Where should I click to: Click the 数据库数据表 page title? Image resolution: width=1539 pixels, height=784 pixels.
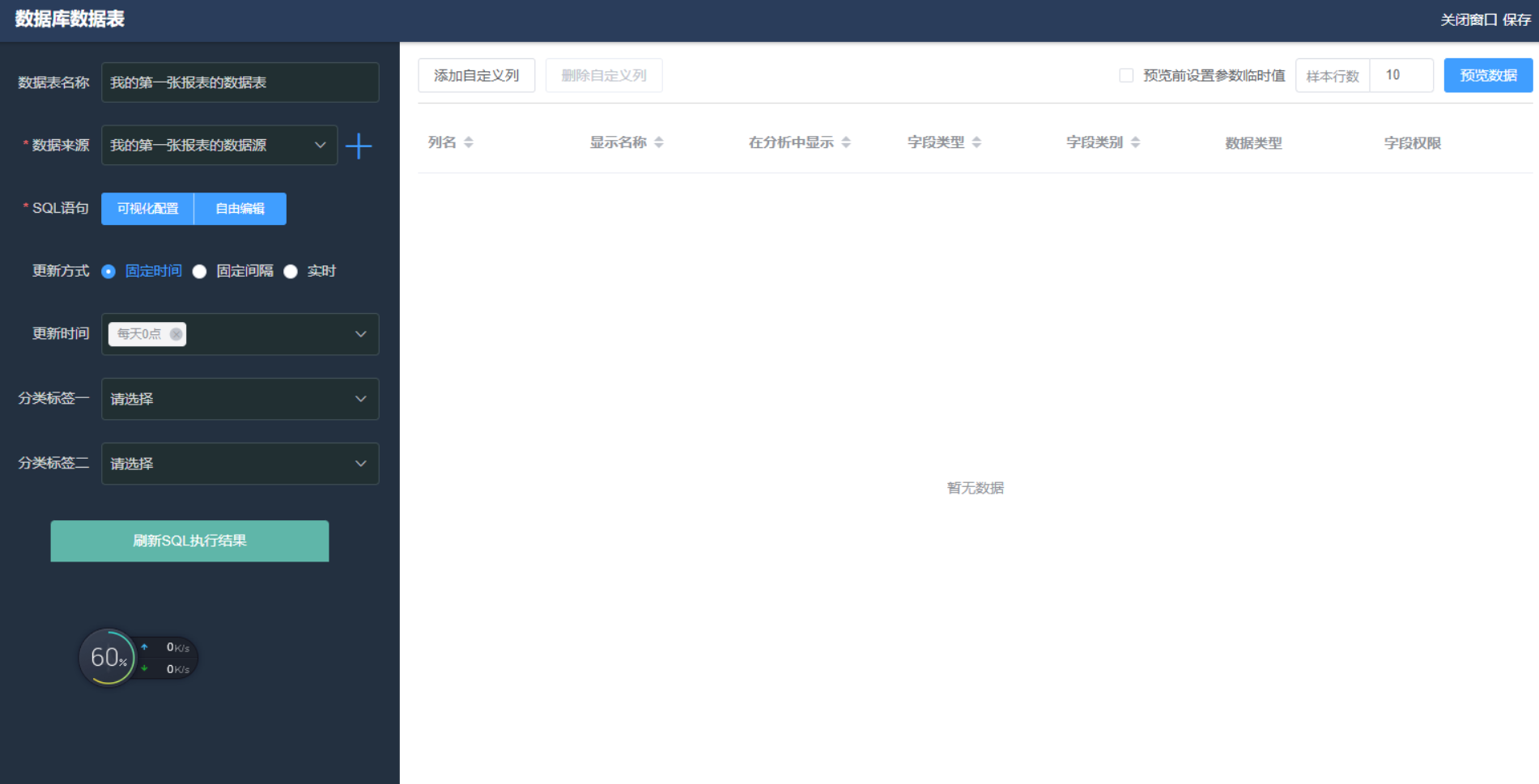tap(70, 19)
